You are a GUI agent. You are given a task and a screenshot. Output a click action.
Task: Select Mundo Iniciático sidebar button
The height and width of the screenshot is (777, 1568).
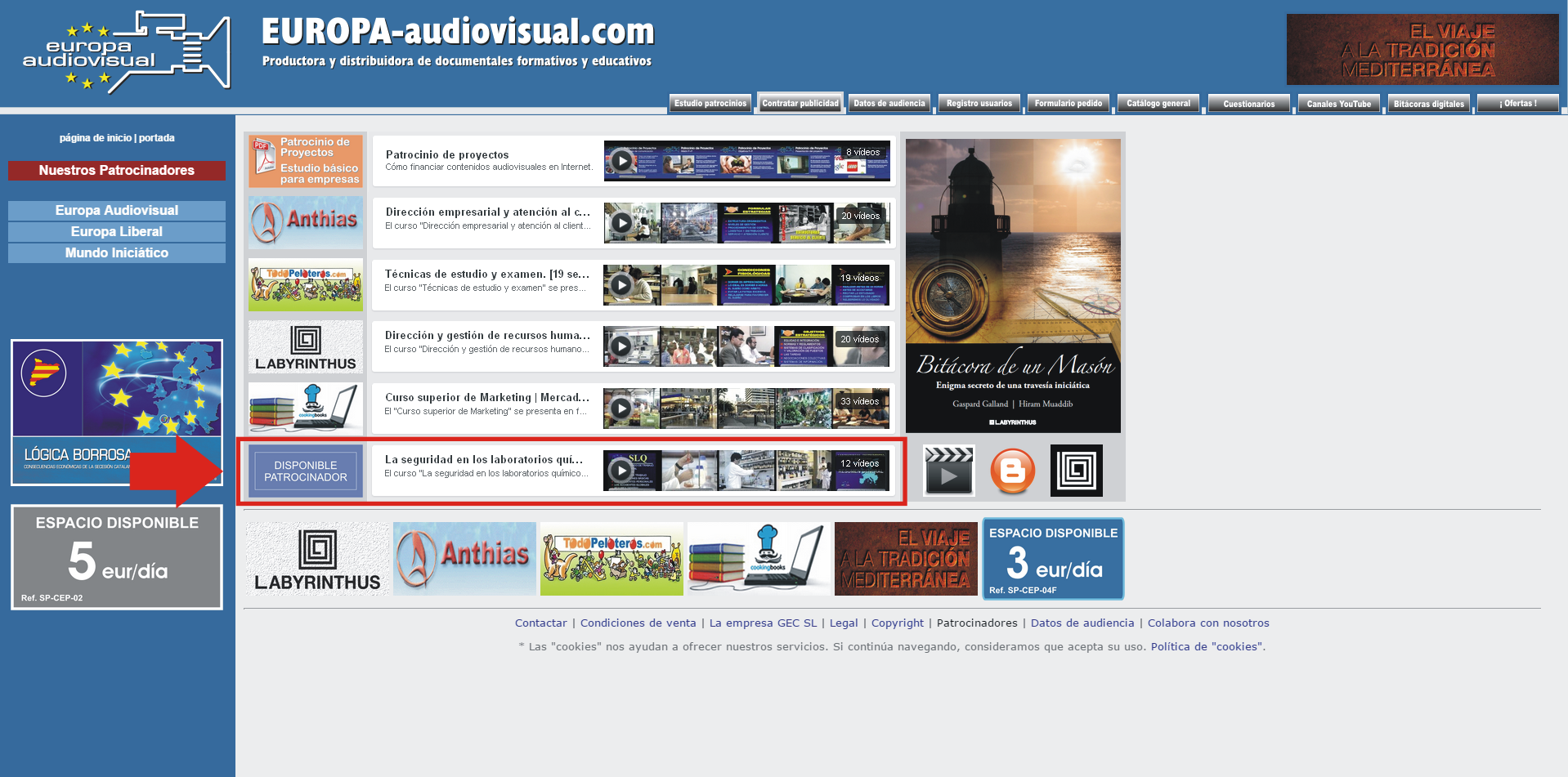coord(117,253)
